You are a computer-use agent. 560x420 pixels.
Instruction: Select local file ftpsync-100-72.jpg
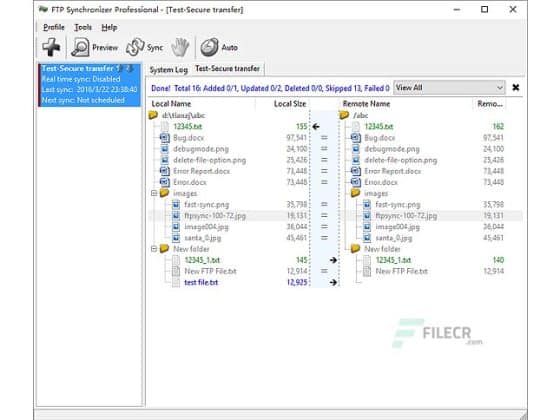[215, 216]
